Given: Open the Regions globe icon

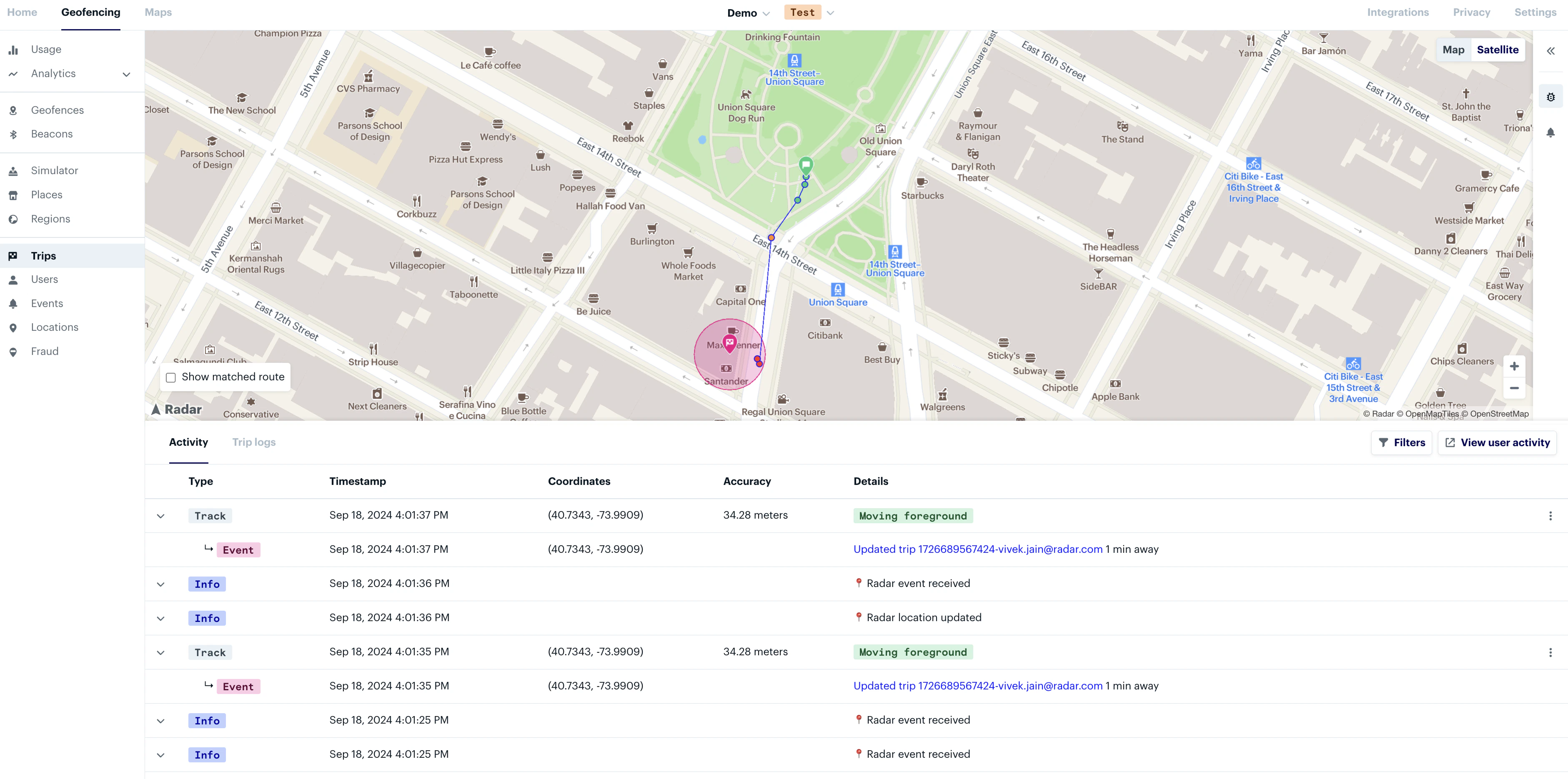Looking at the screenshot, I should (13, 218).
